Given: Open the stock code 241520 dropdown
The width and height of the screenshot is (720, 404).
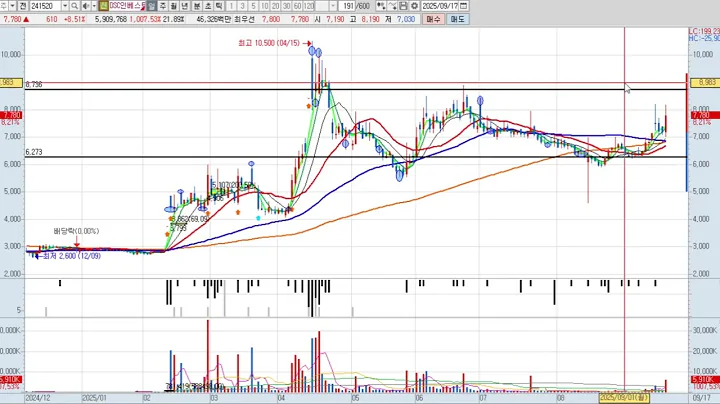Looking at the screenshot, I should (x=65, y=6).
